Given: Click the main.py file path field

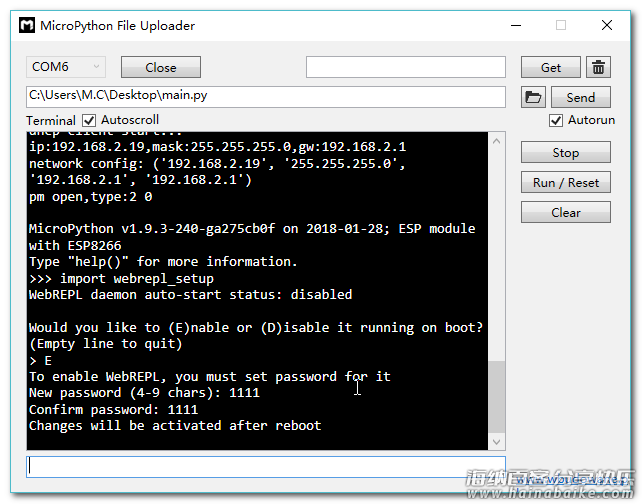Looking at the screenshot, I should [x=266, y=97].
